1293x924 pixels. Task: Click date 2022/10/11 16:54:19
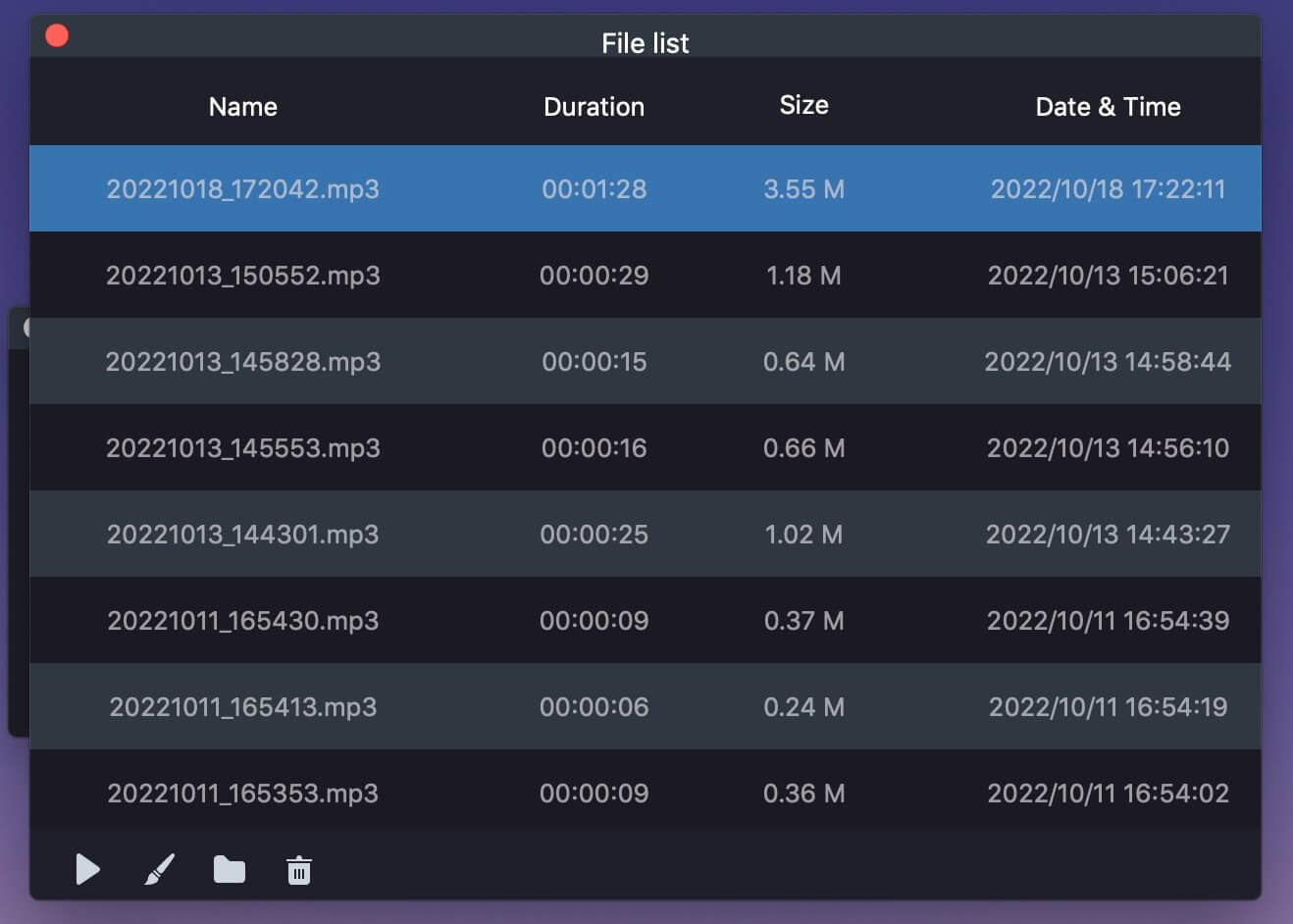point(1109,706)
